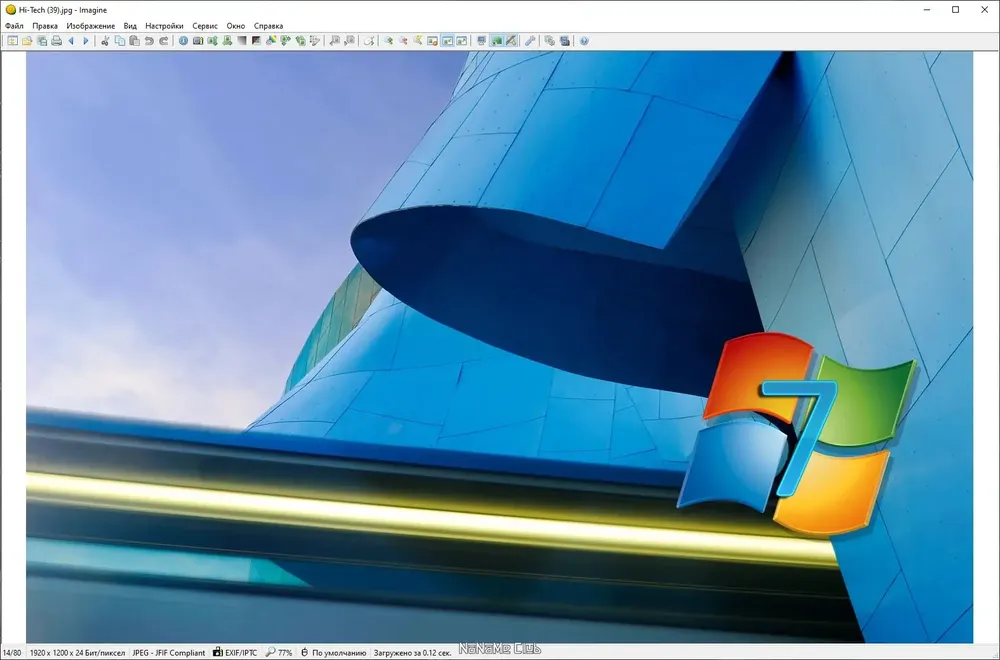The image size is (1000, 660).
Task: Open the Сервис menu
Action: point(205,26)
